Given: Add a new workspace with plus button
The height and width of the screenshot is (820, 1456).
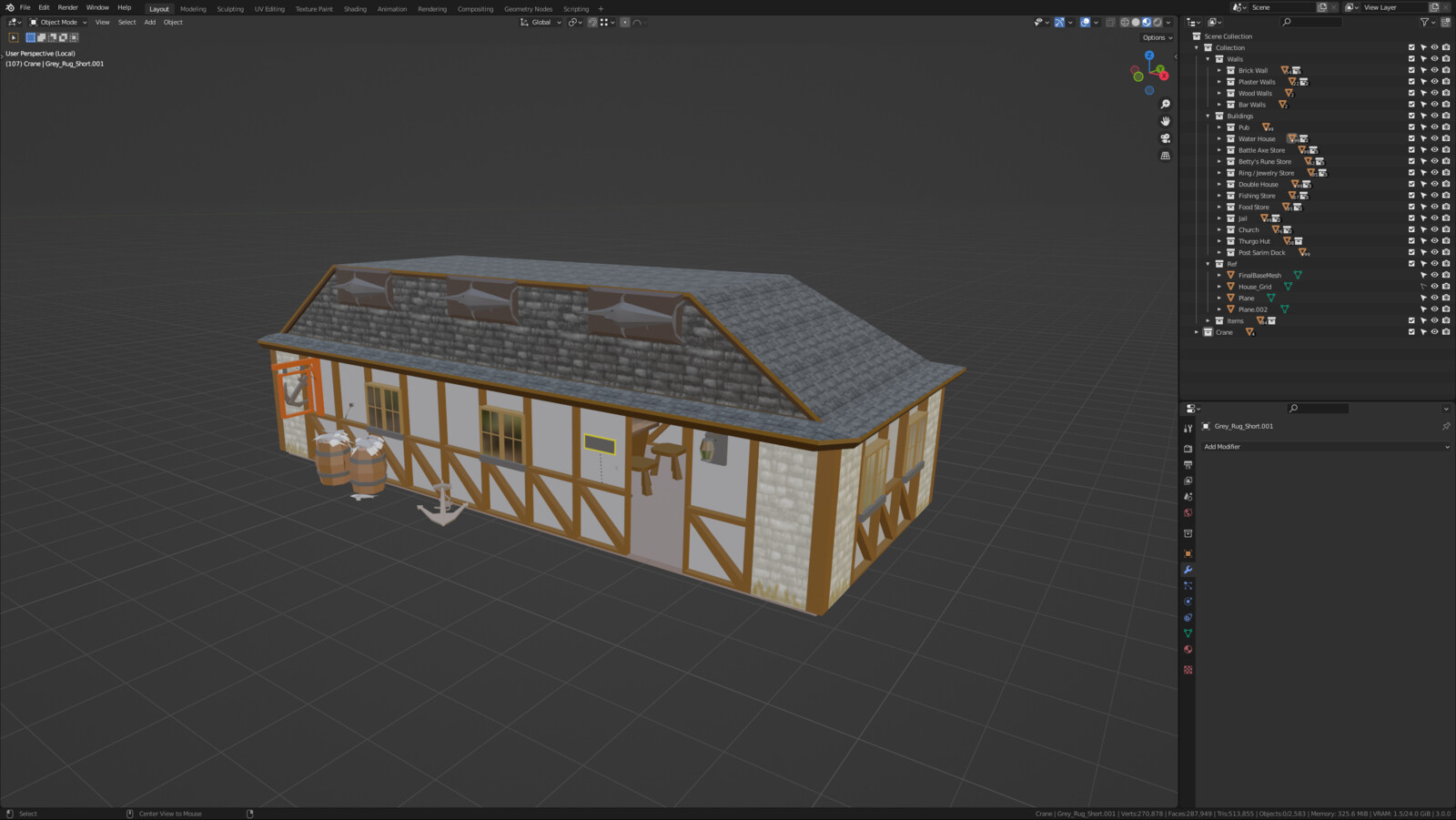Looking at the screenshot, I should point(601,9).
